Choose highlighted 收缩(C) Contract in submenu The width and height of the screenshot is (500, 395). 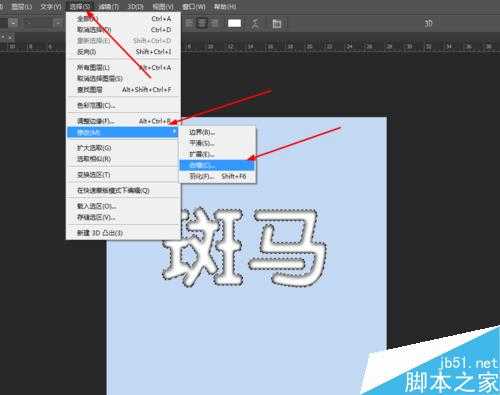point(217,165)
